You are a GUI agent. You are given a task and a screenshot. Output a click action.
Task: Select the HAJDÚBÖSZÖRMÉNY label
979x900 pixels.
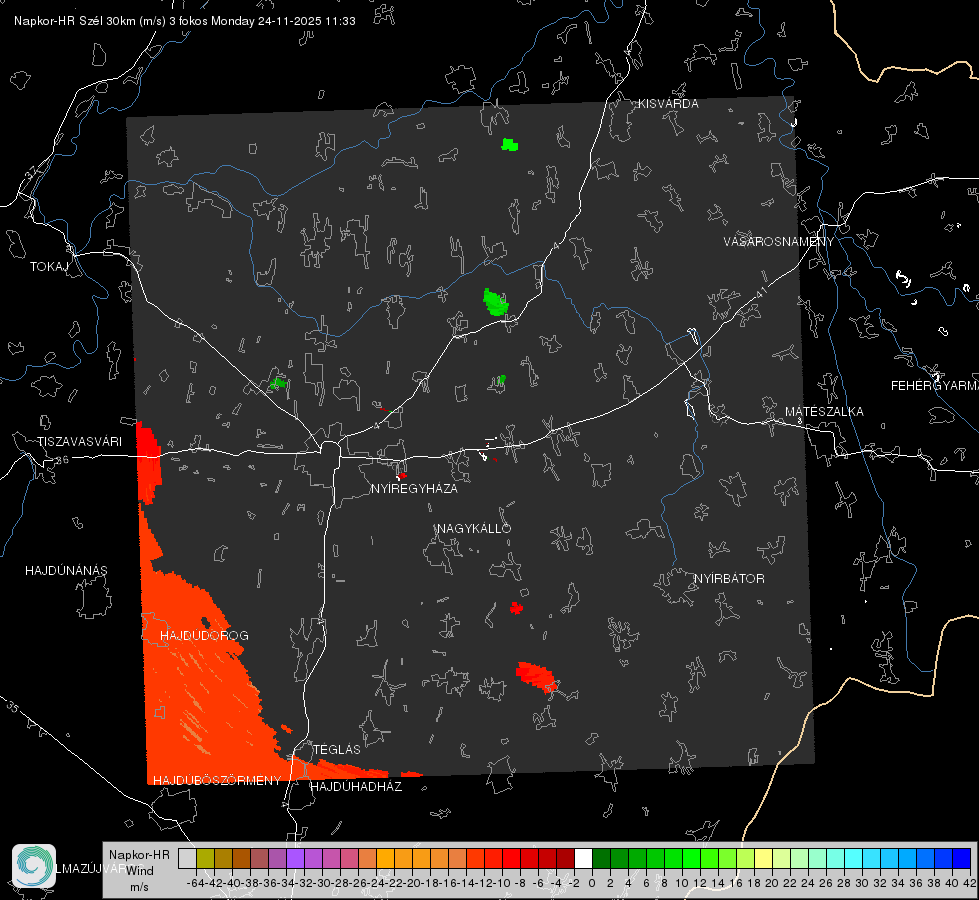point(217,780)
